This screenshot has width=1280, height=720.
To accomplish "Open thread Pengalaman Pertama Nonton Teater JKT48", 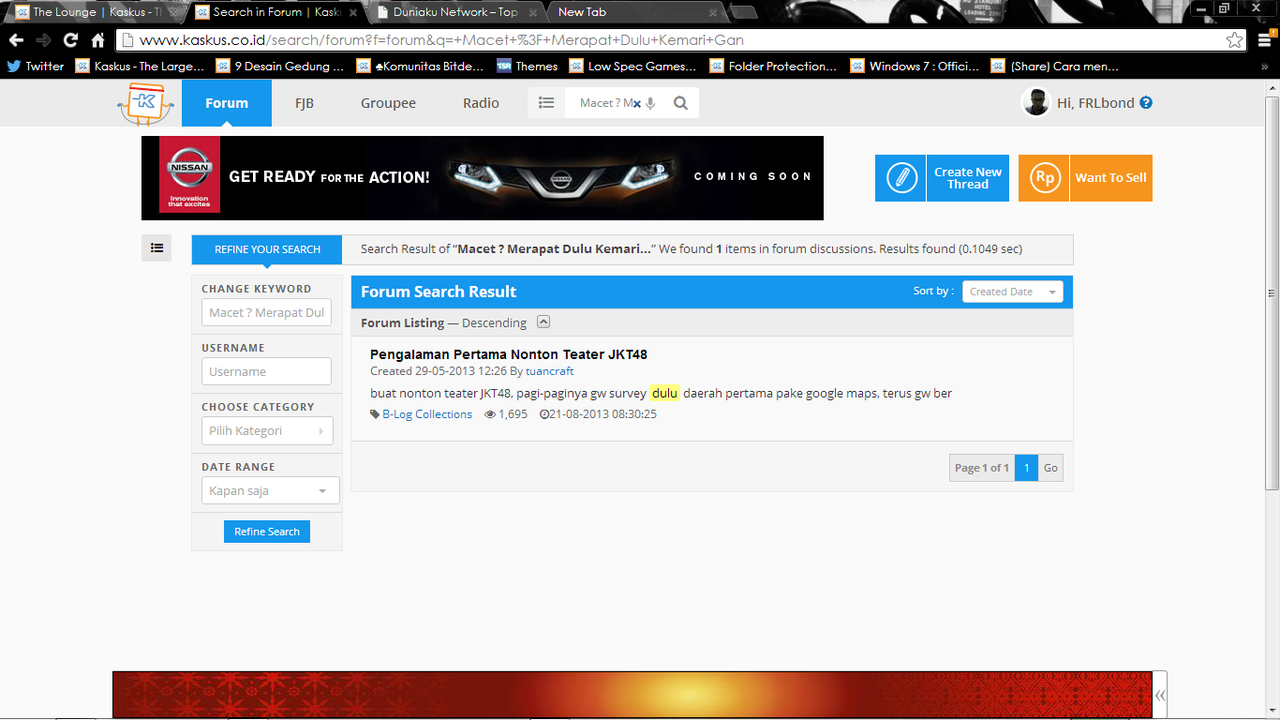I will pyautogui.click(x=508, y=355).
